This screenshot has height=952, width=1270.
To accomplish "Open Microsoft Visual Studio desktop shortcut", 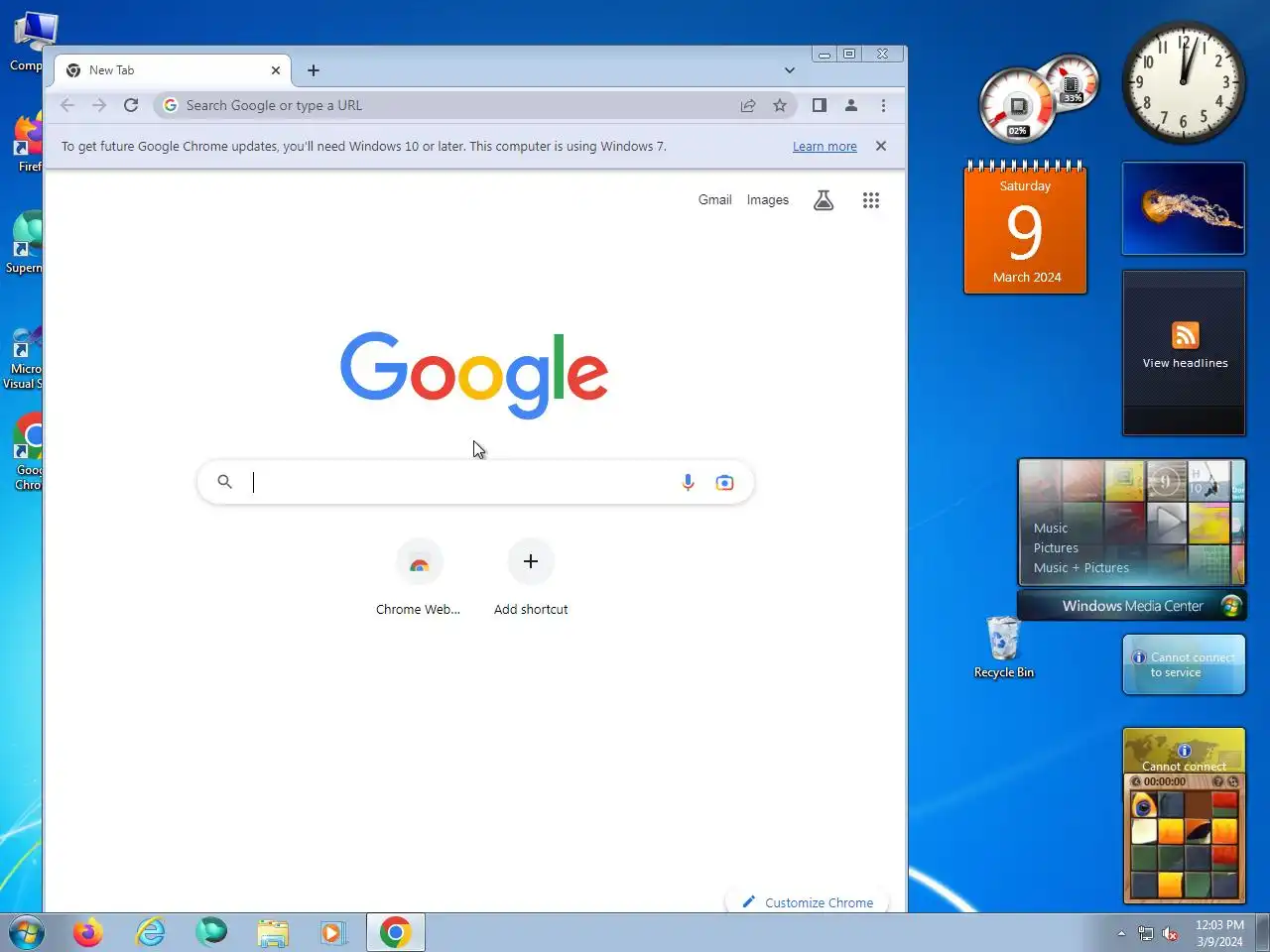I will tap(24, 357).
